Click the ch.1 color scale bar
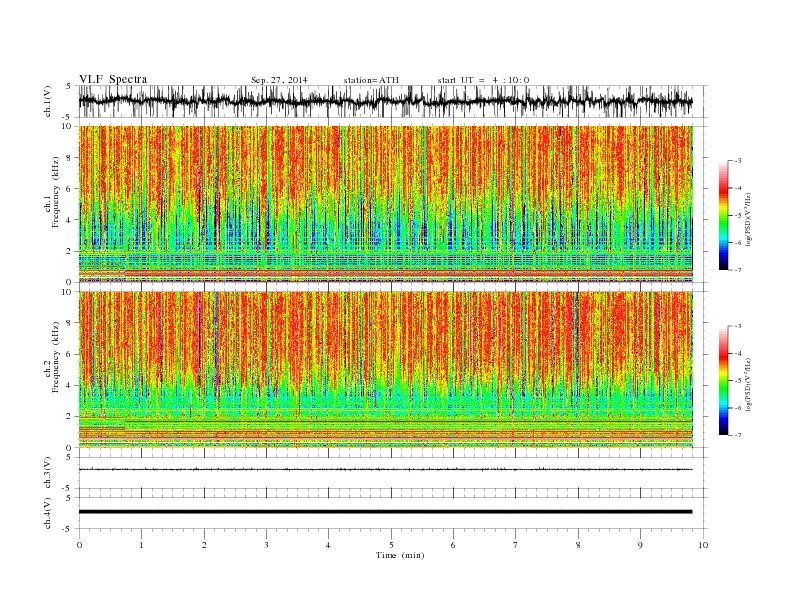The height and width of the screenshot is (612, 792). [723, 215]
